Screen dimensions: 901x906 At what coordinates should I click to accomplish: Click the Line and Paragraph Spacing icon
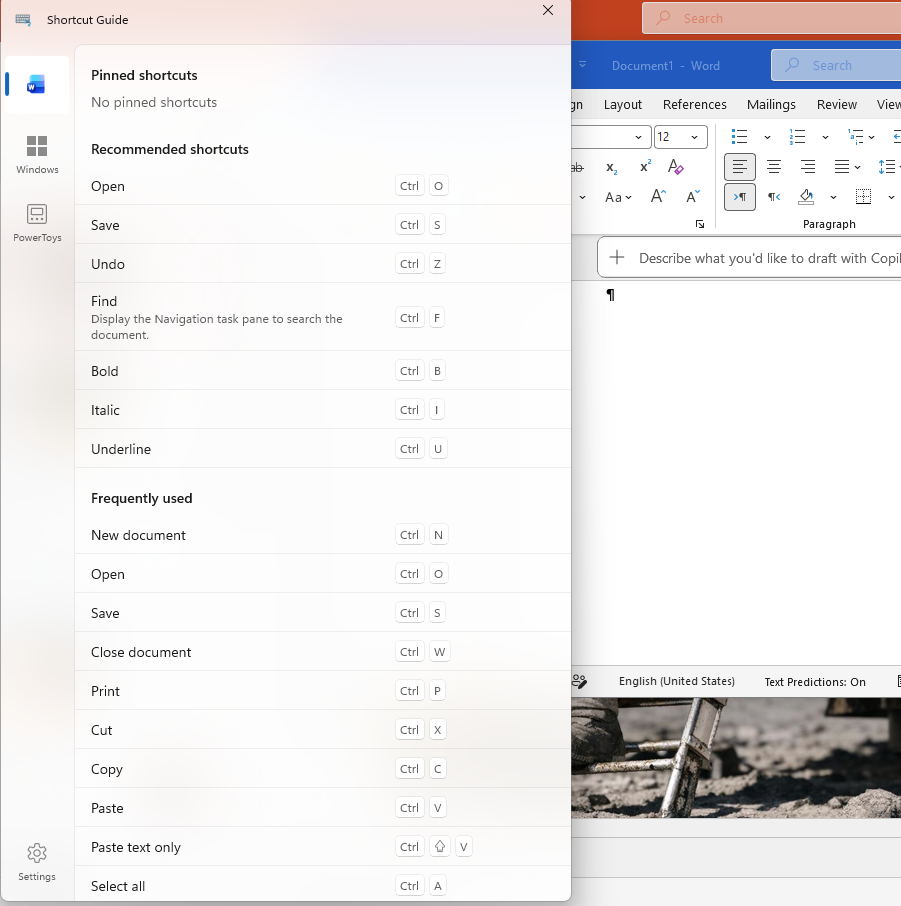point(887,167)
